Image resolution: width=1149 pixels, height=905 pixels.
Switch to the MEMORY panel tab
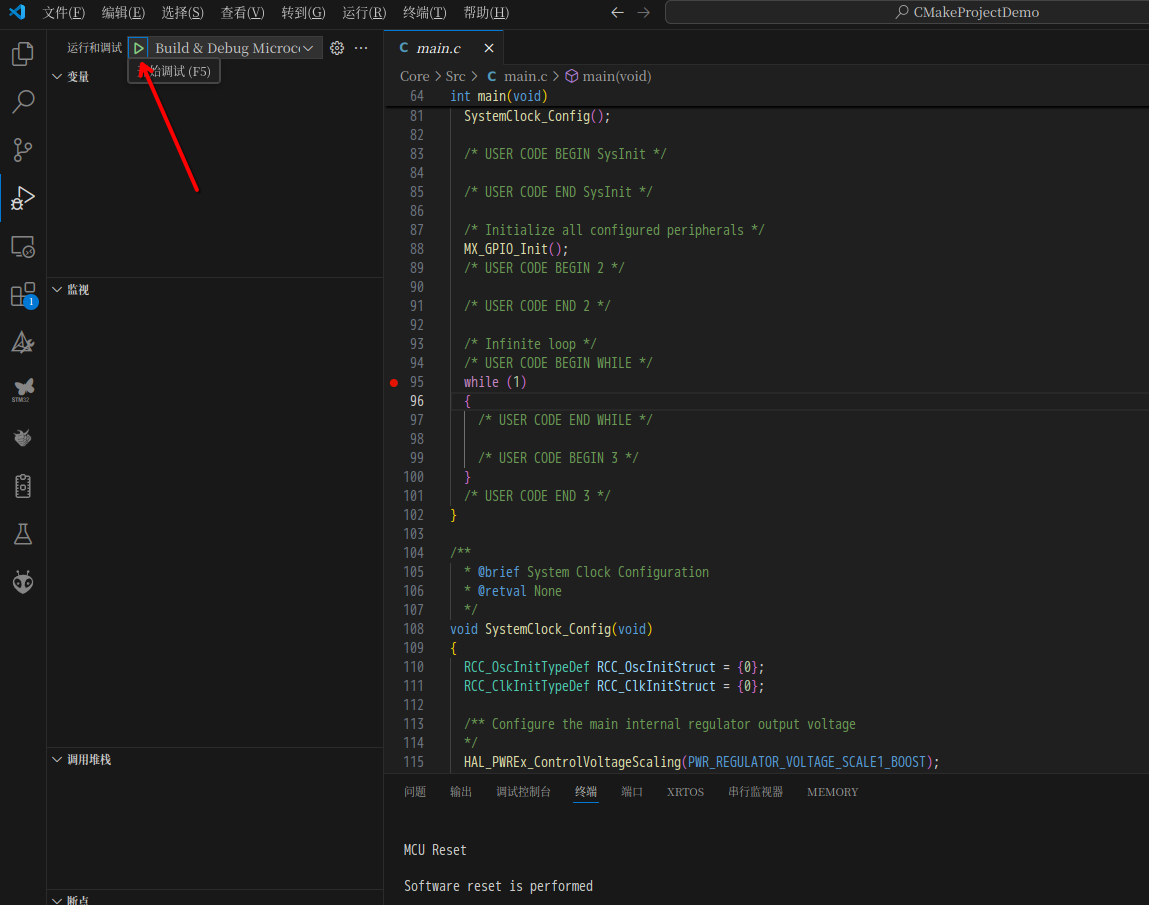click(832, 792)
